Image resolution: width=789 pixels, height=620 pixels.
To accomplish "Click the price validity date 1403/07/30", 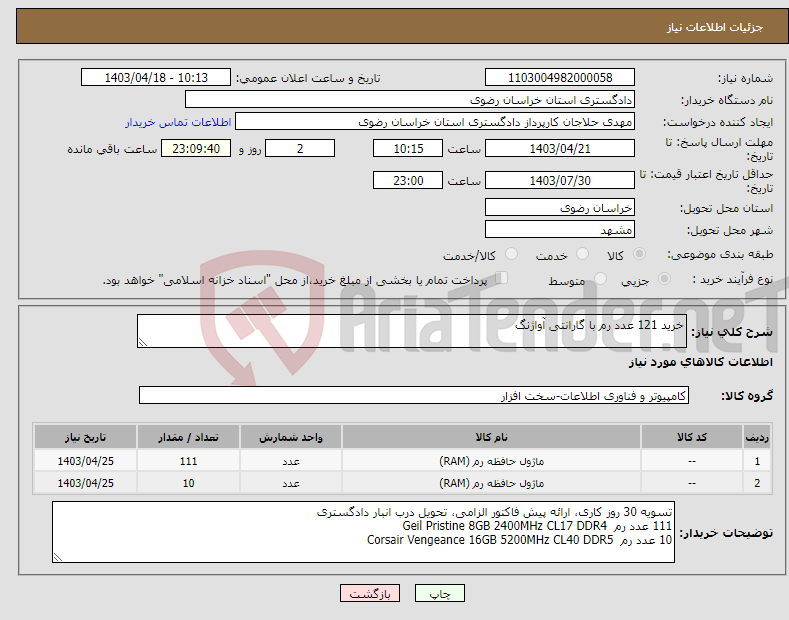I will coord(560,180).
